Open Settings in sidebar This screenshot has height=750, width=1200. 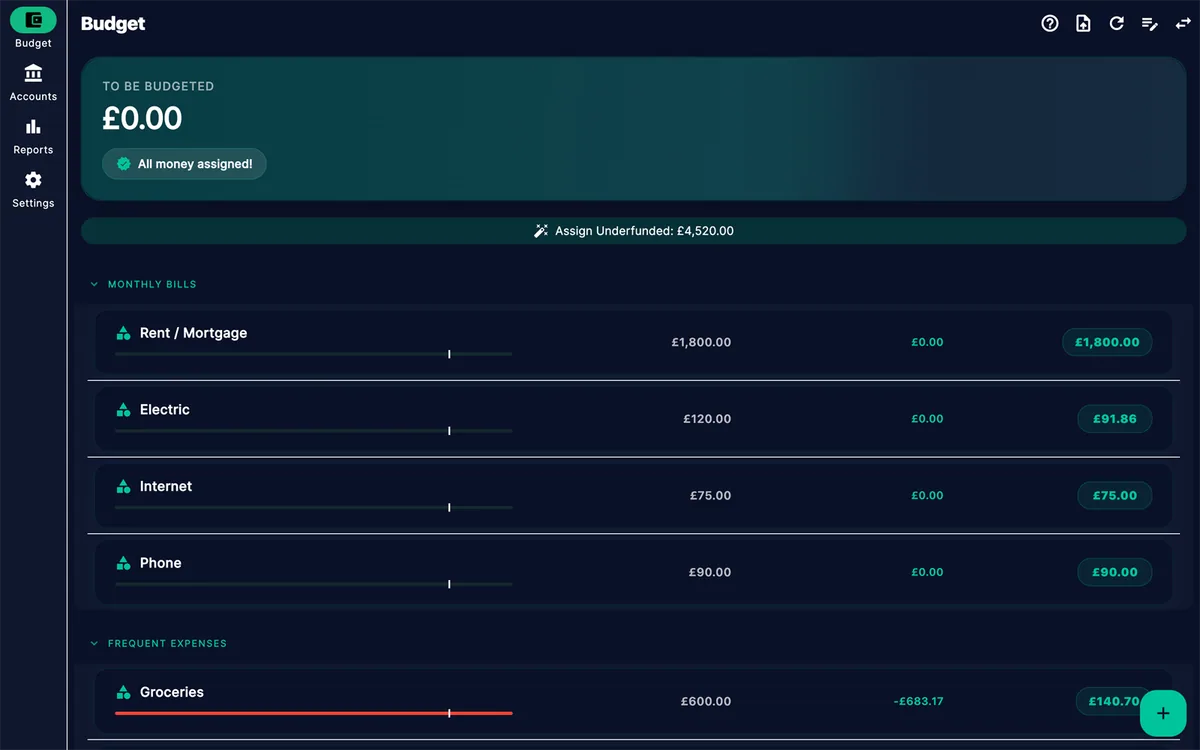coord(33,188)
